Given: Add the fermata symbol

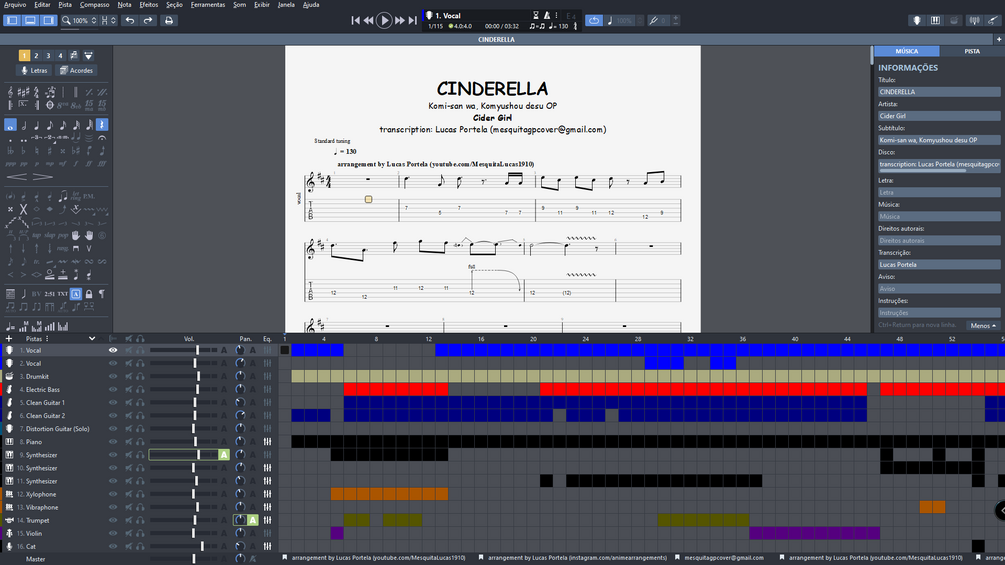Looking at the screenshot, I should 102,138.
